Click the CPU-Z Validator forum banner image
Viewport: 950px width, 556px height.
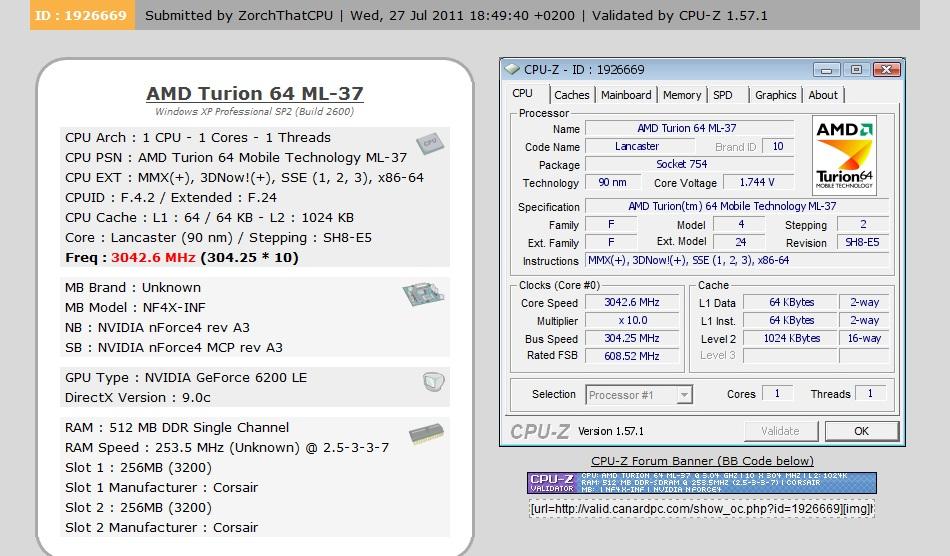(702, 483)
